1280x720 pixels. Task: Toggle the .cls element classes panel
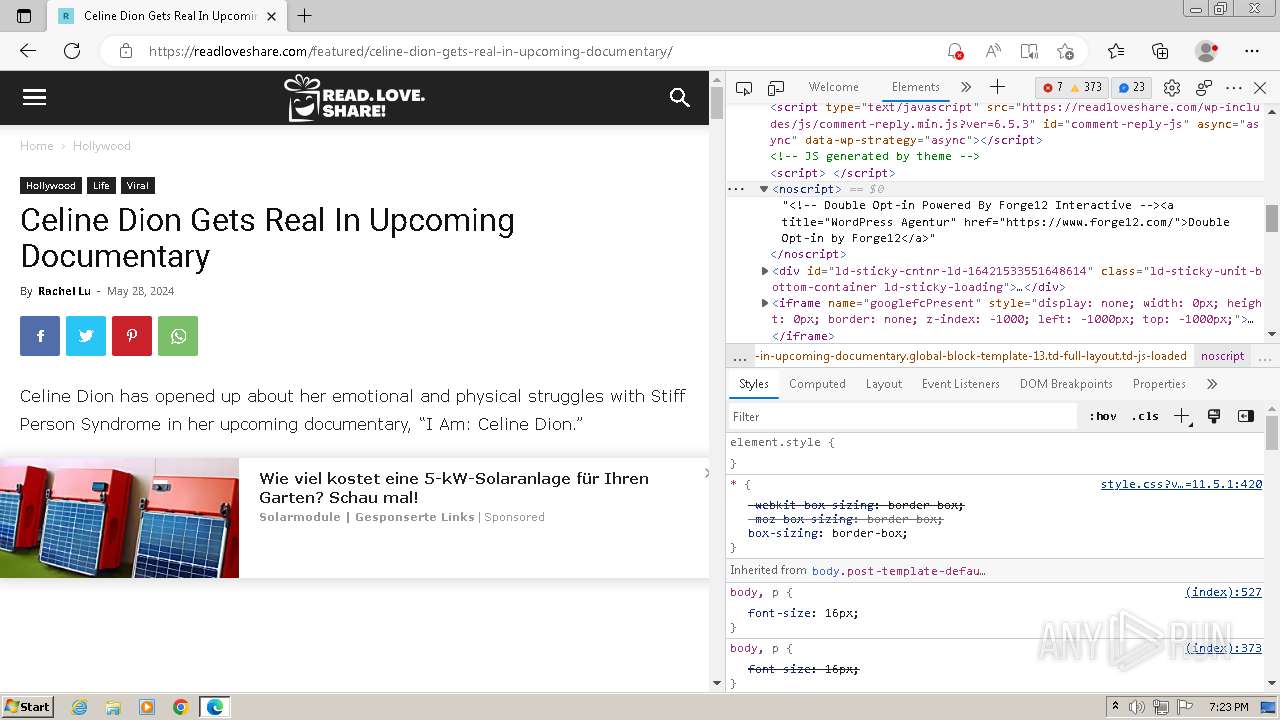click(1145, 417)
